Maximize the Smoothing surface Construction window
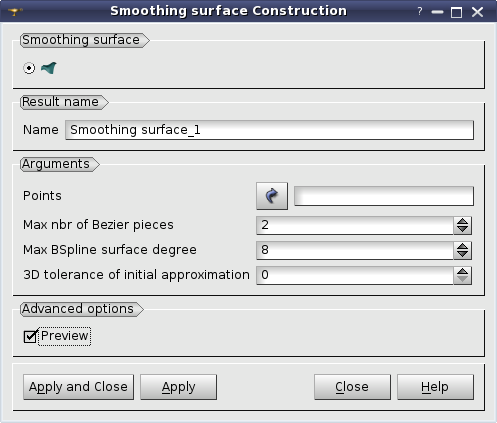 pos(456,12)
